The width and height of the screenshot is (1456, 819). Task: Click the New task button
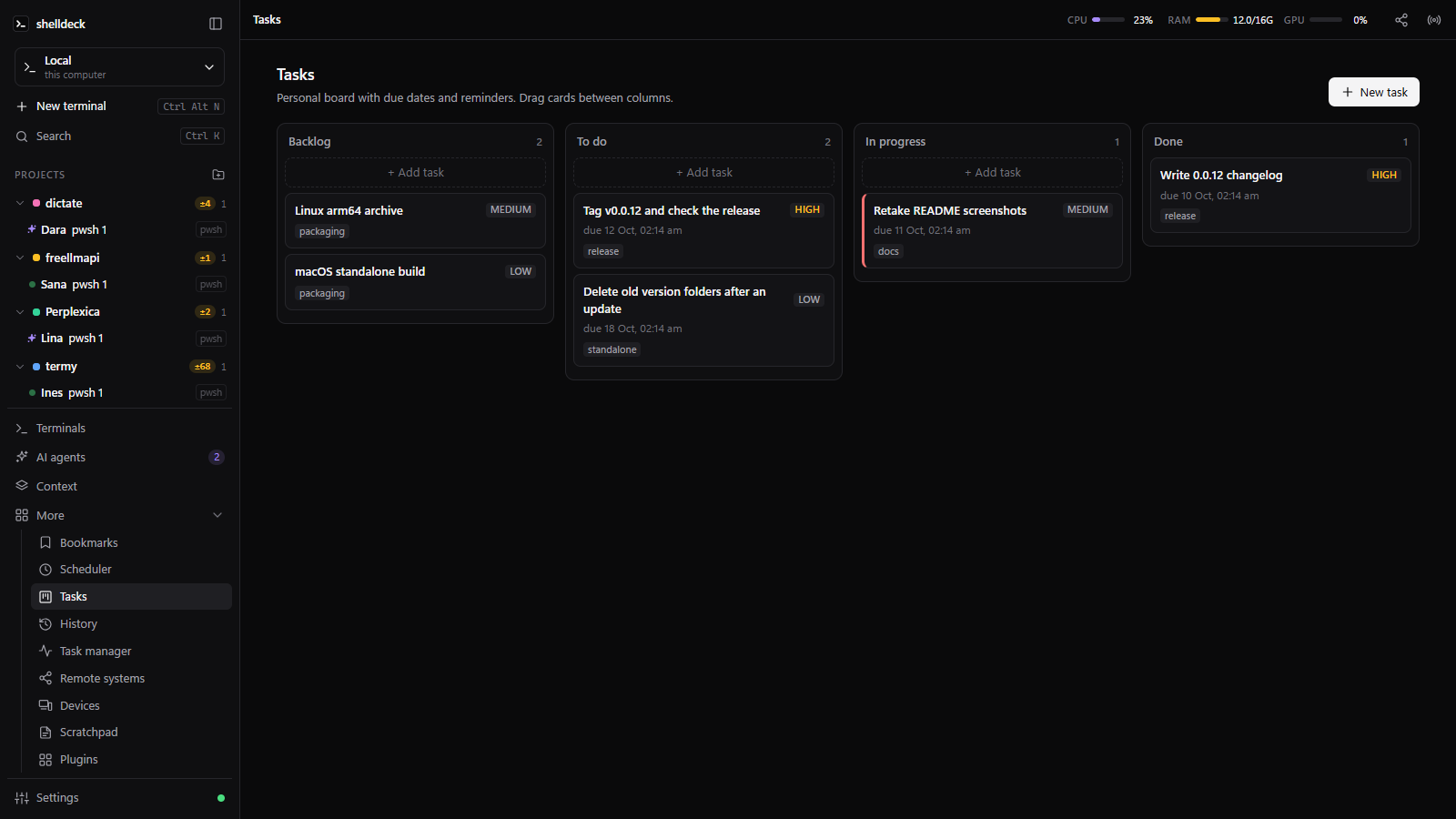point(1374,92)
